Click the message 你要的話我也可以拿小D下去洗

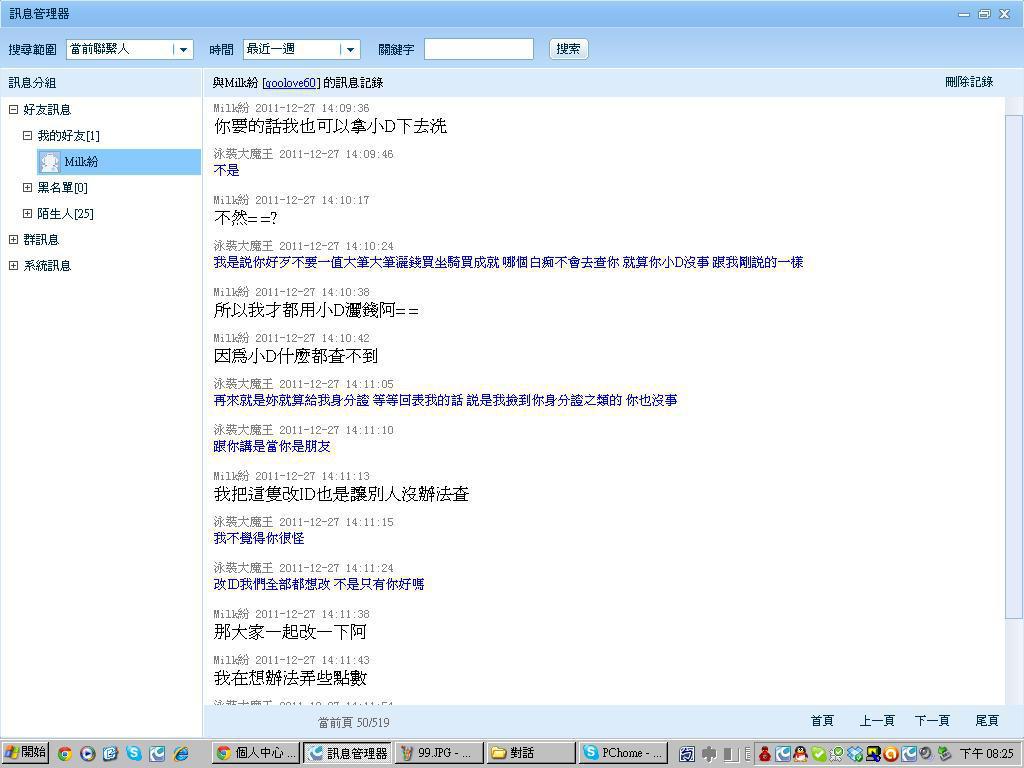[330, 126]
